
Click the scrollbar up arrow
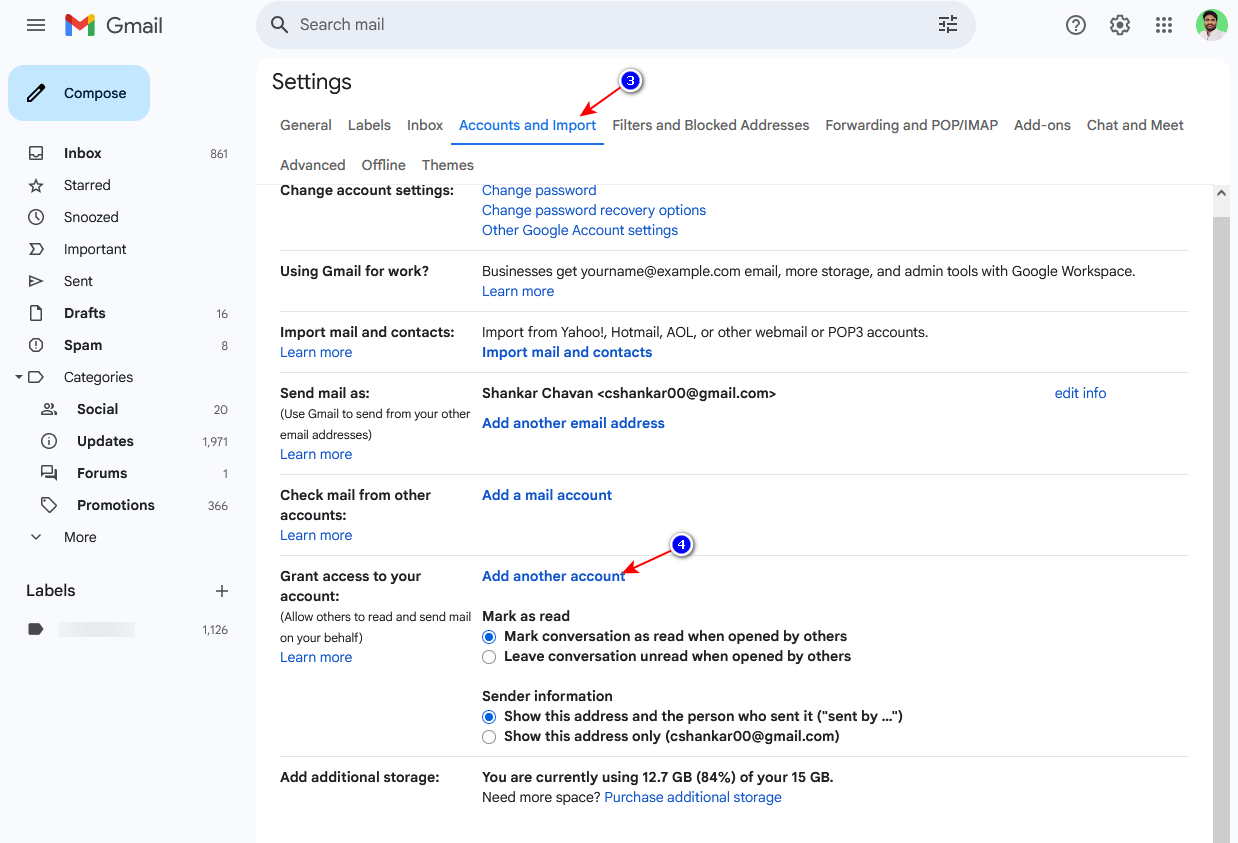point(1221,193)
